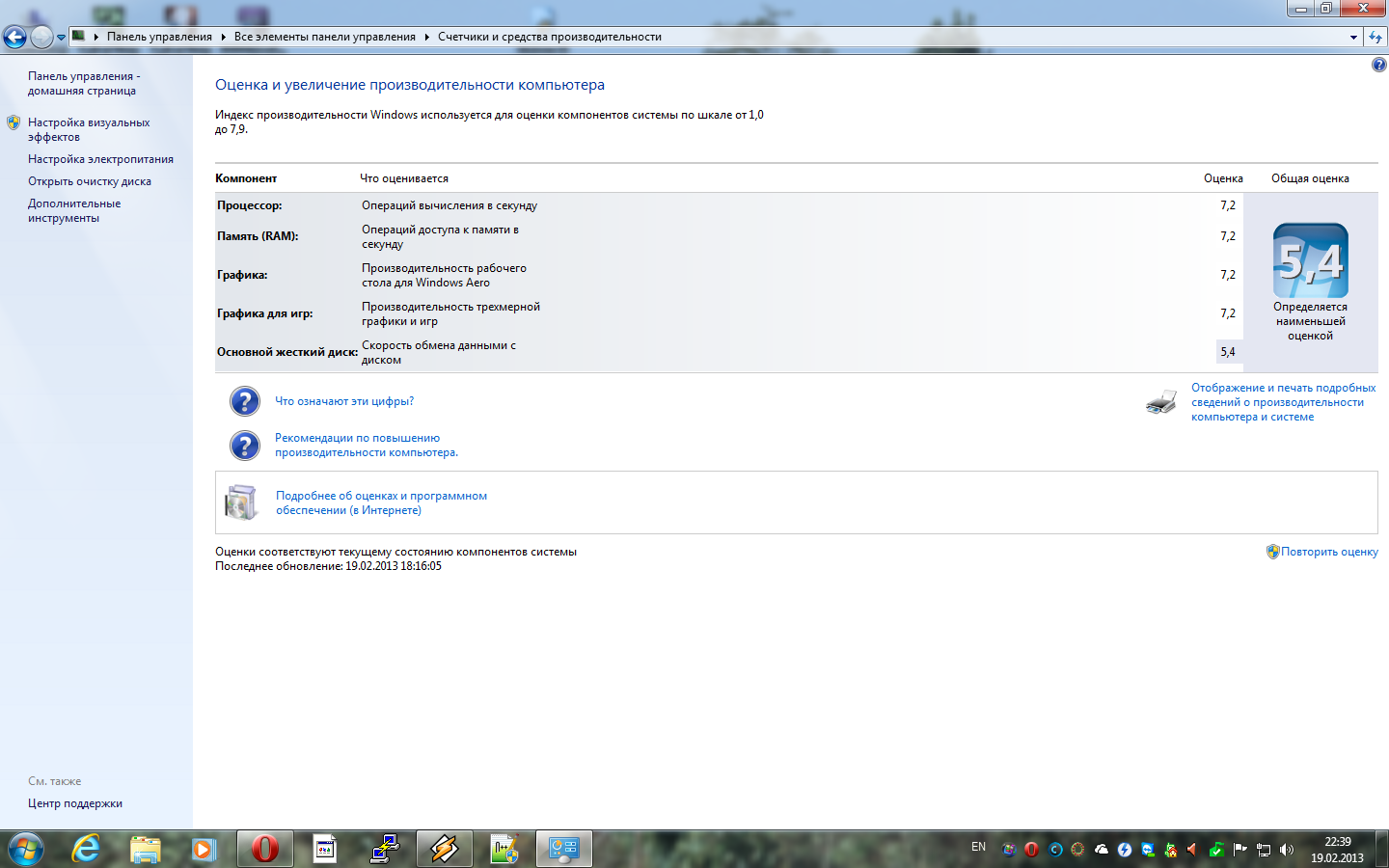Open the cloud tray icon

(x=1101, y=850)
